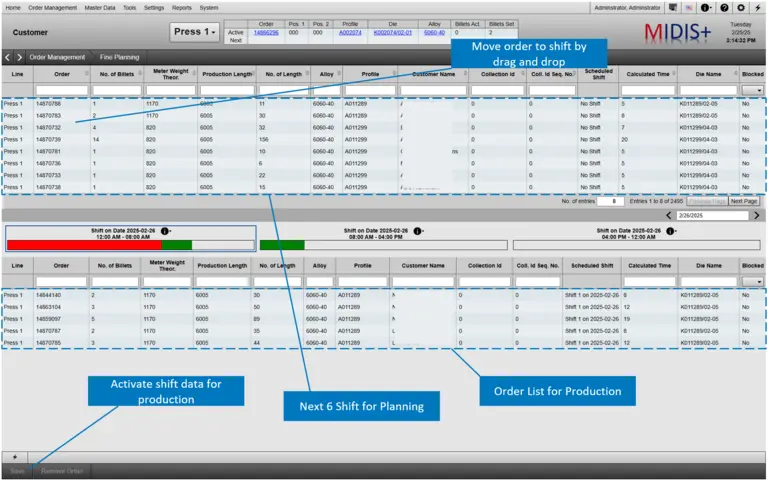Click the US flag language icon

(x=688, y=7)
